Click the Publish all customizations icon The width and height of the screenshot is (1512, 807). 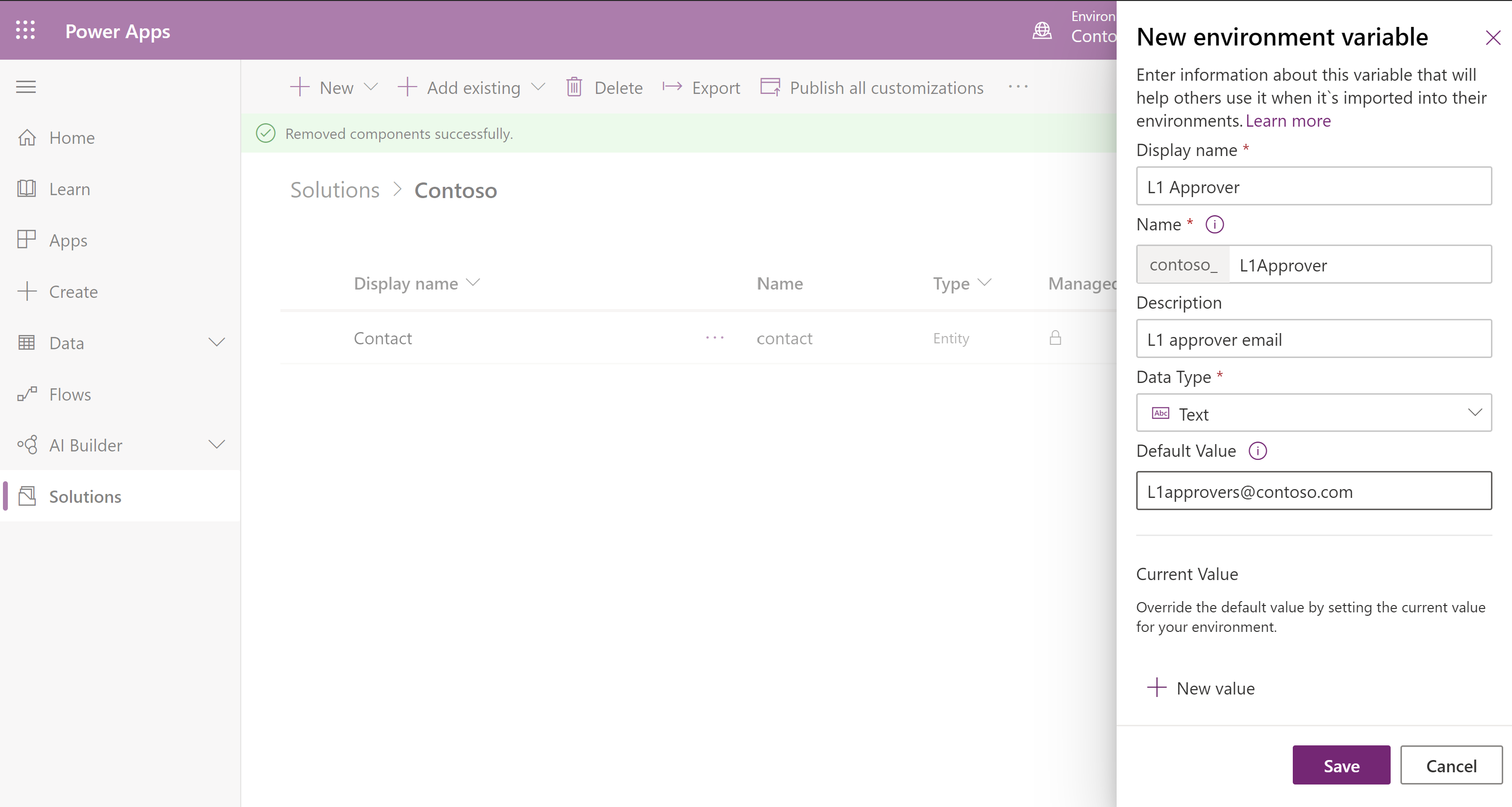(x=768, y=88)
